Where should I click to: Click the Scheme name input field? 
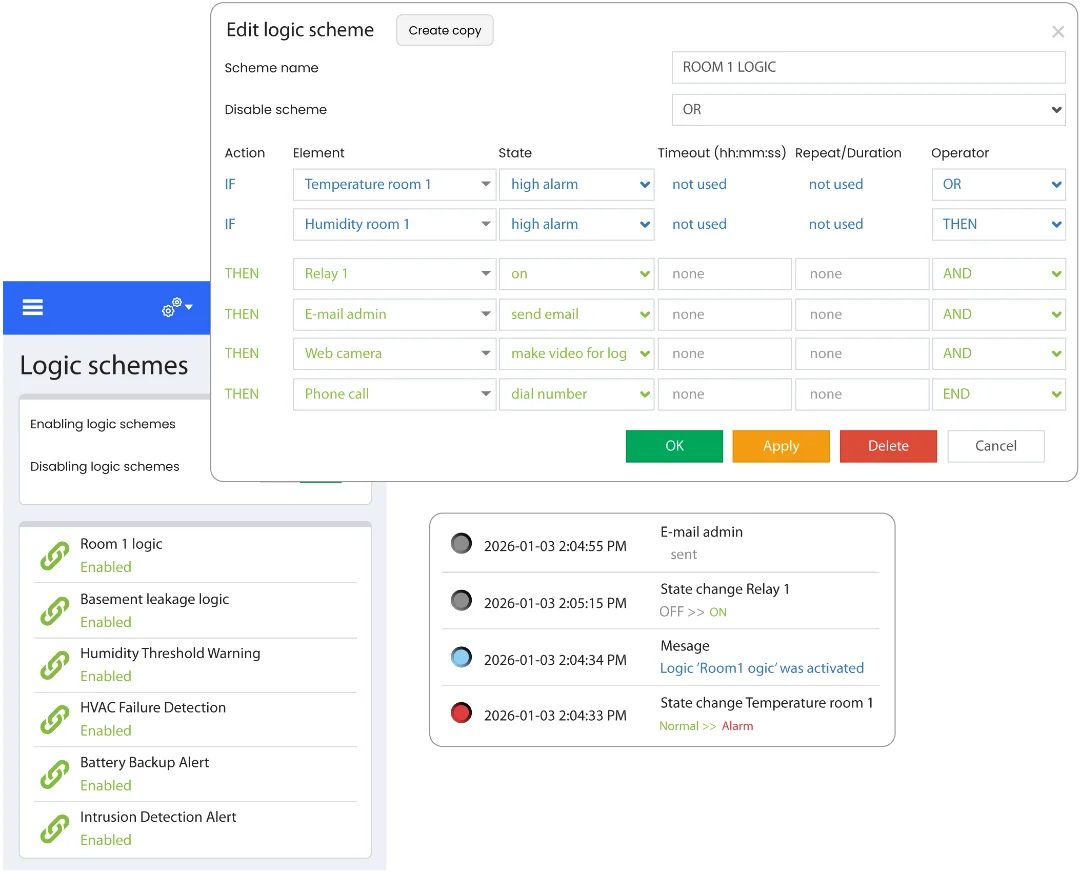click(867, 67)
